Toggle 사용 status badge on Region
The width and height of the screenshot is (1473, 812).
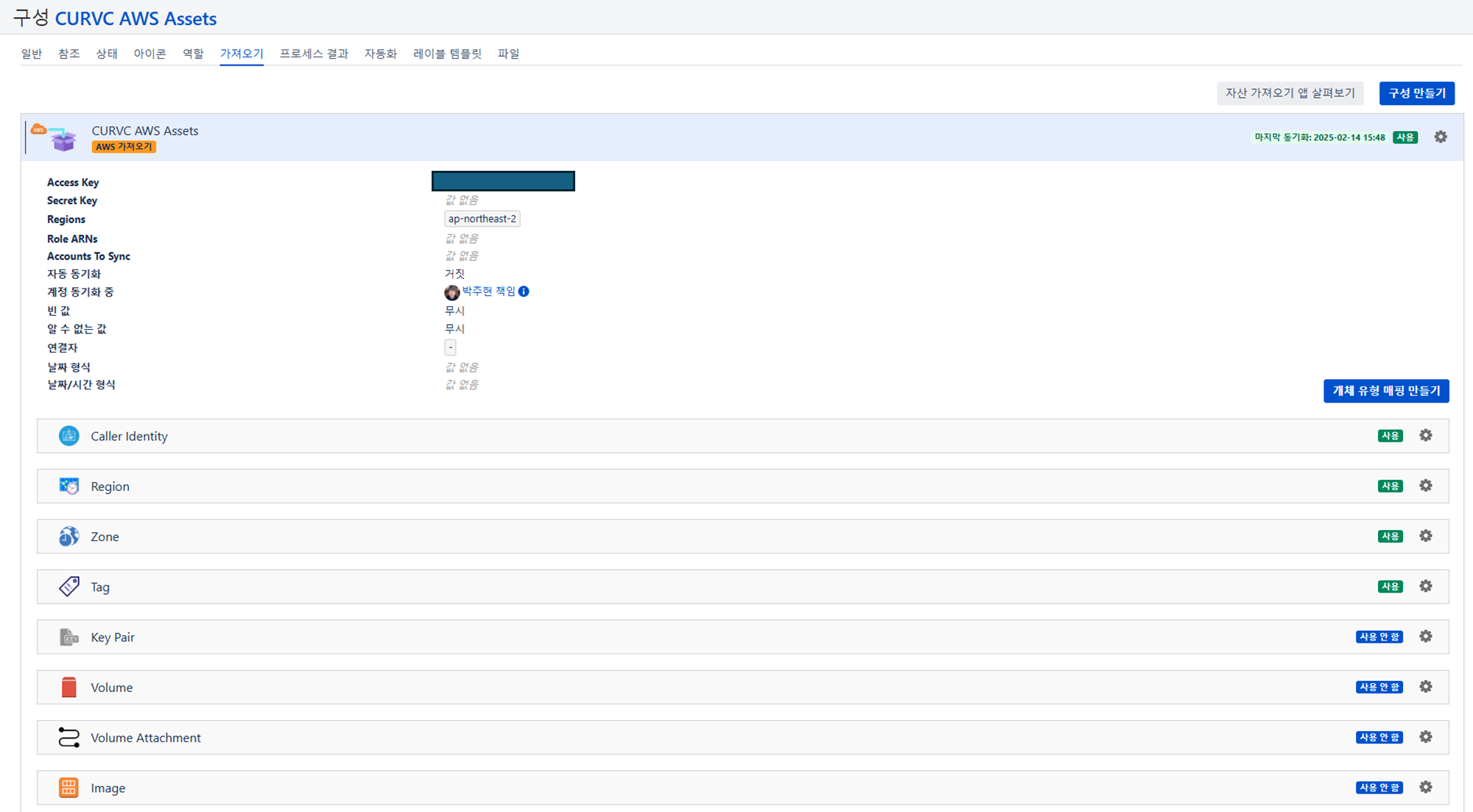[x=1391, y=486]
